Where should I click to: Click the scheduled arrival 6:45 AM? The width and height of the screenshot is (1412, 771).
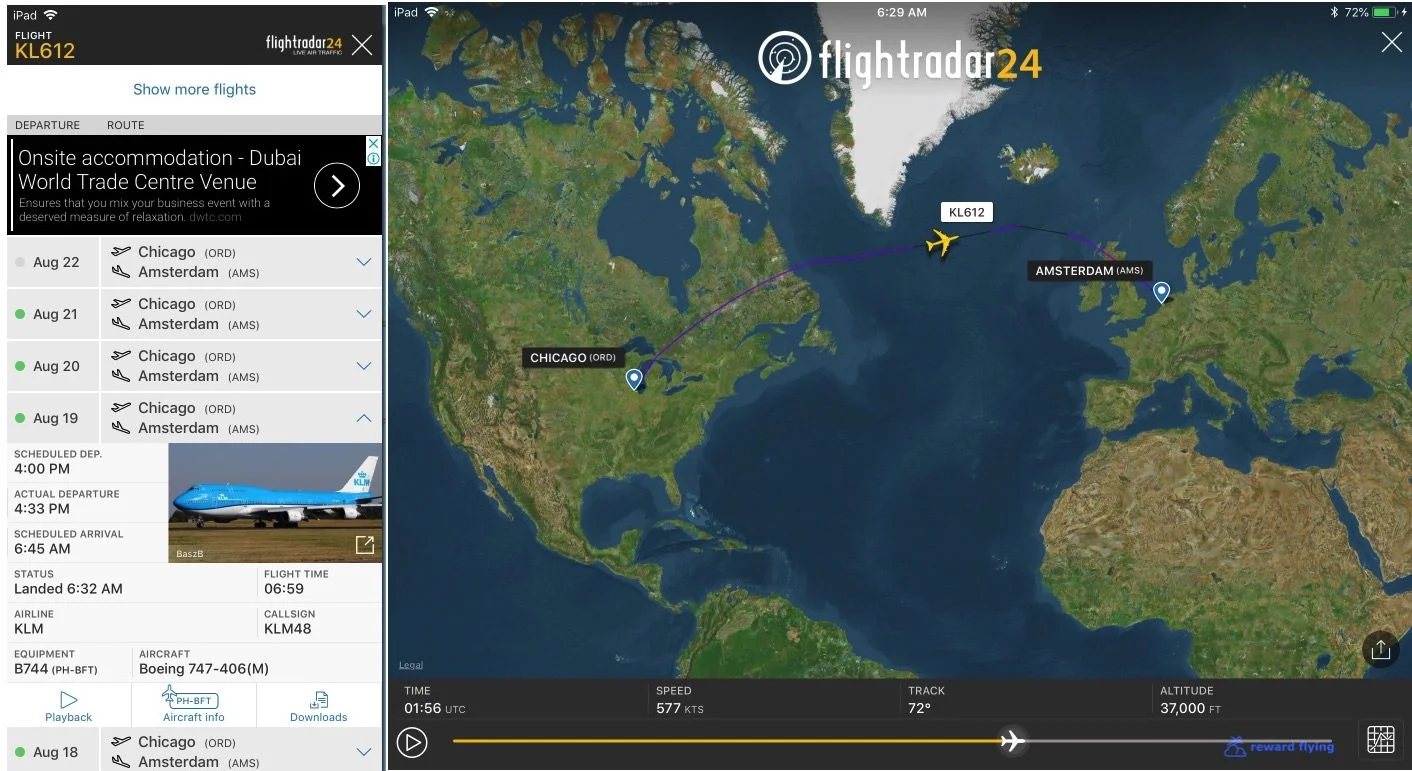click(42, 549)
